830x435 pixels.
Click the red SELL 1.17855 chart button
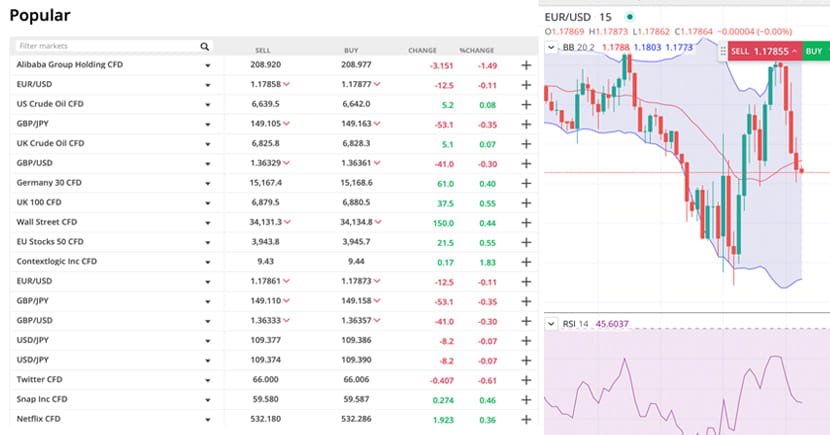[x=765, y=51]
